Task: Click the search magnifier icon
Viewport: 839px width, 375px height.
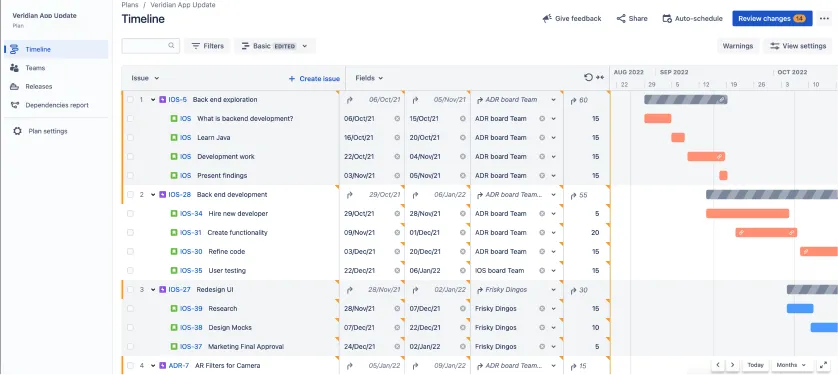Action: 171,46
